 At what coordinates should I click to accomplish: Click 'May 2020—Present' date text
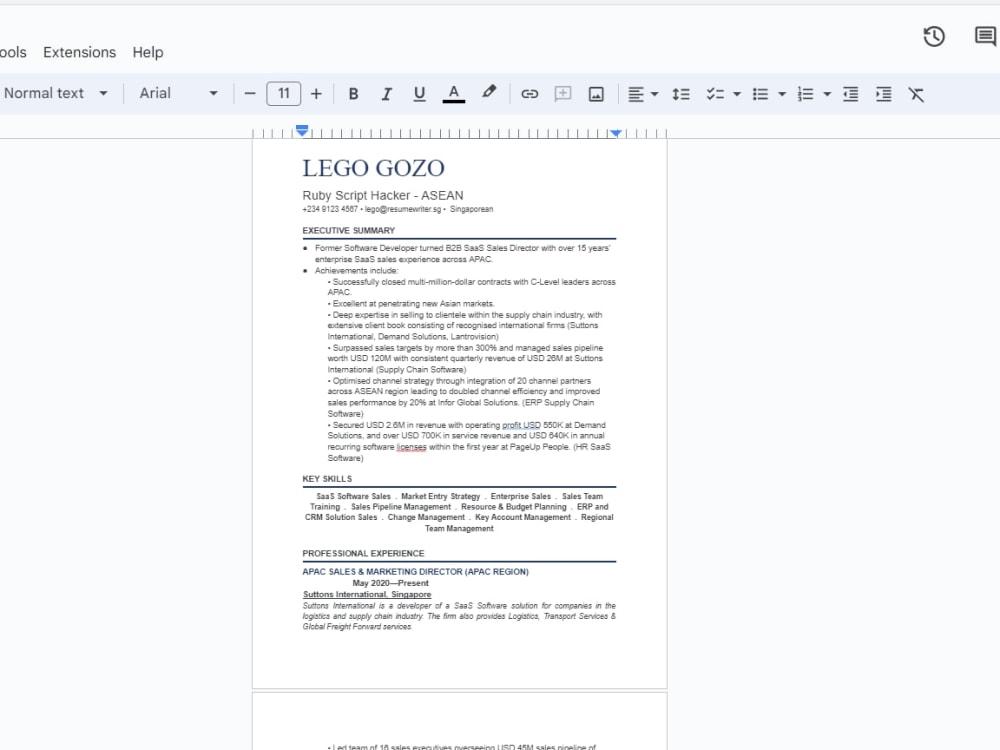[390, 583]
